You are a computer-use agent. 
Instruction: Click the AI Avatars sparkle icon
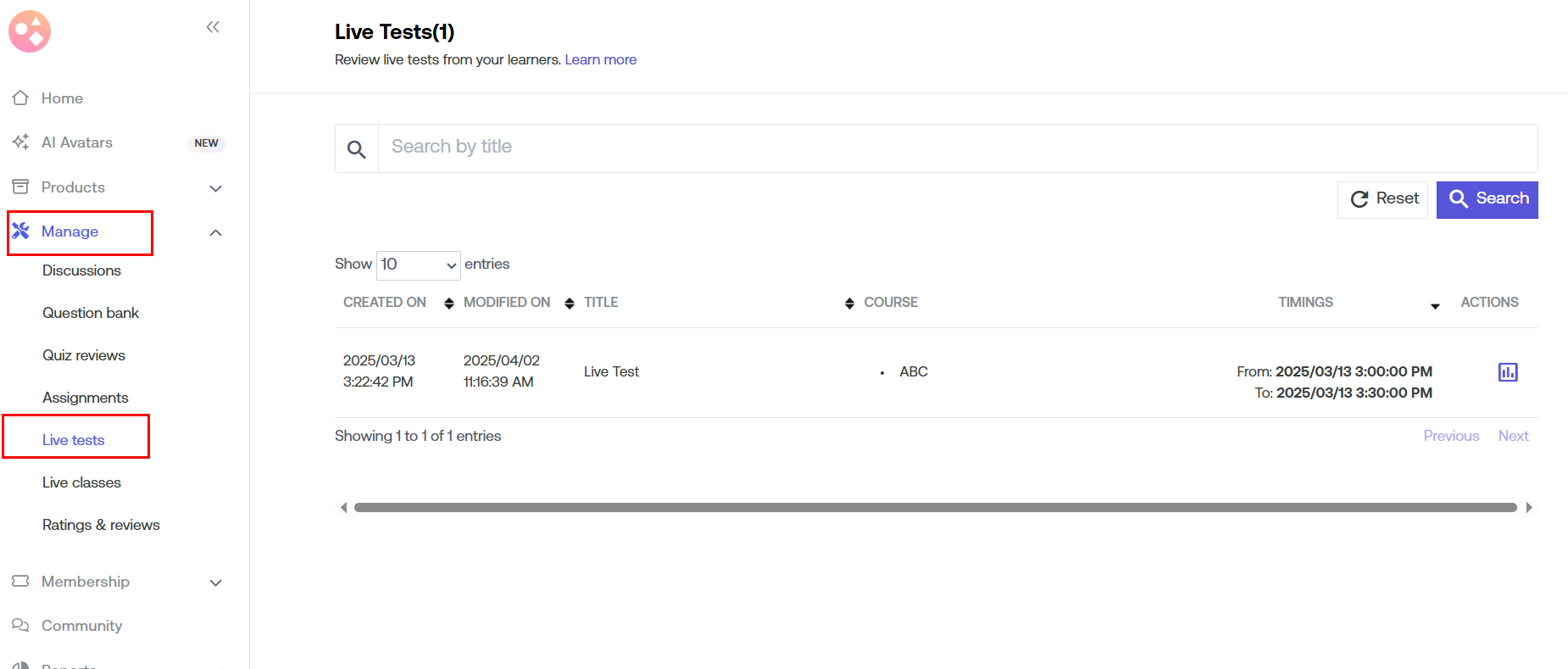point(21,142)
